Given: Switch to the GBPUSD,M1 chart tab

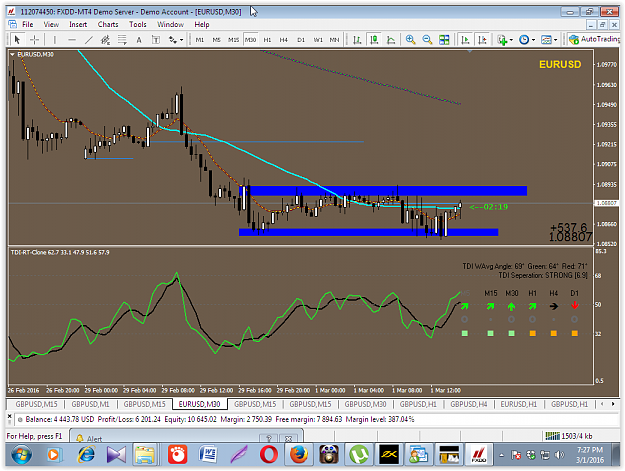Looking at the screenshot, I should [90, 404].
